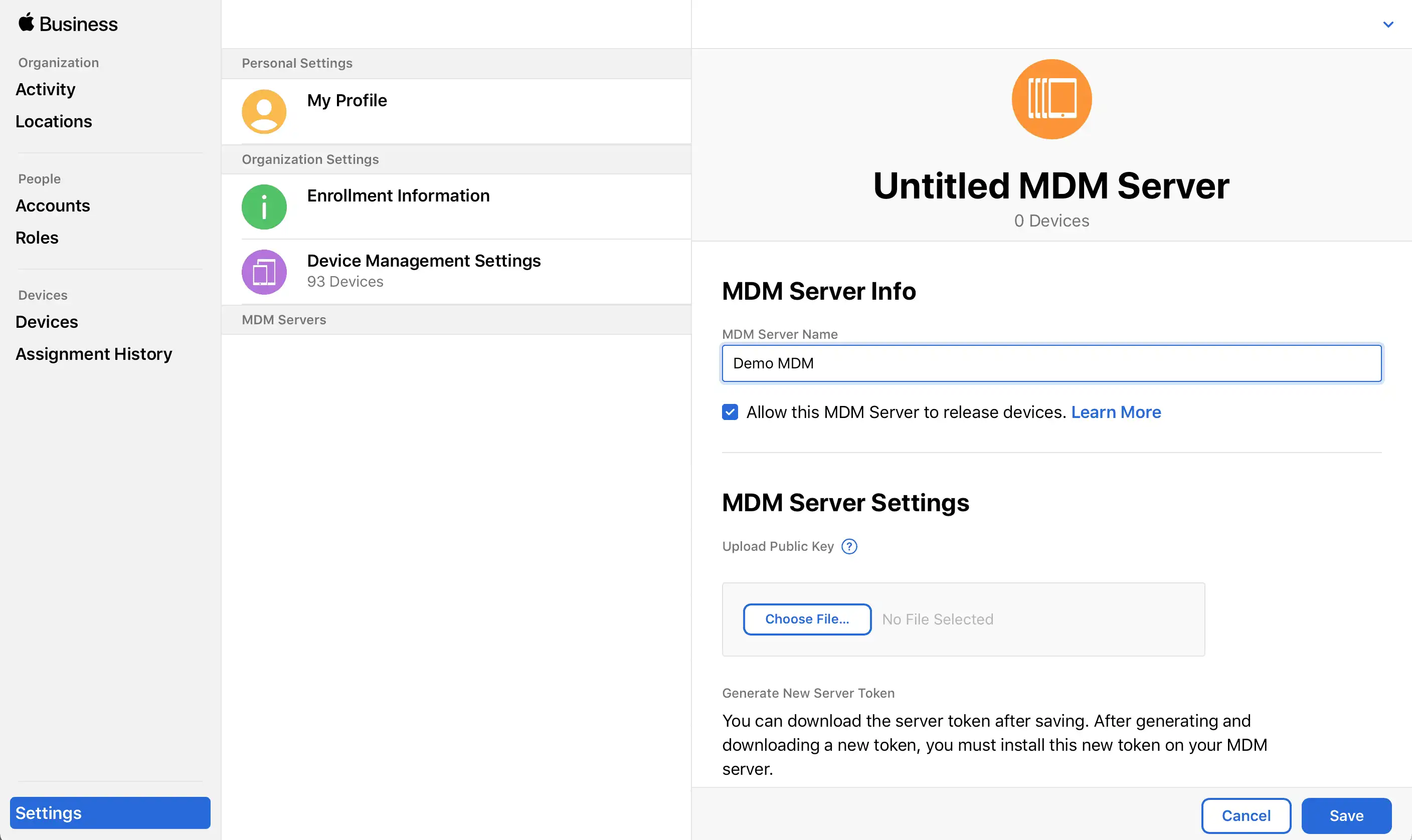Click the 'Generate New Server Token' label
Viewport: 1412px width, 840px height.
(808, 693)
